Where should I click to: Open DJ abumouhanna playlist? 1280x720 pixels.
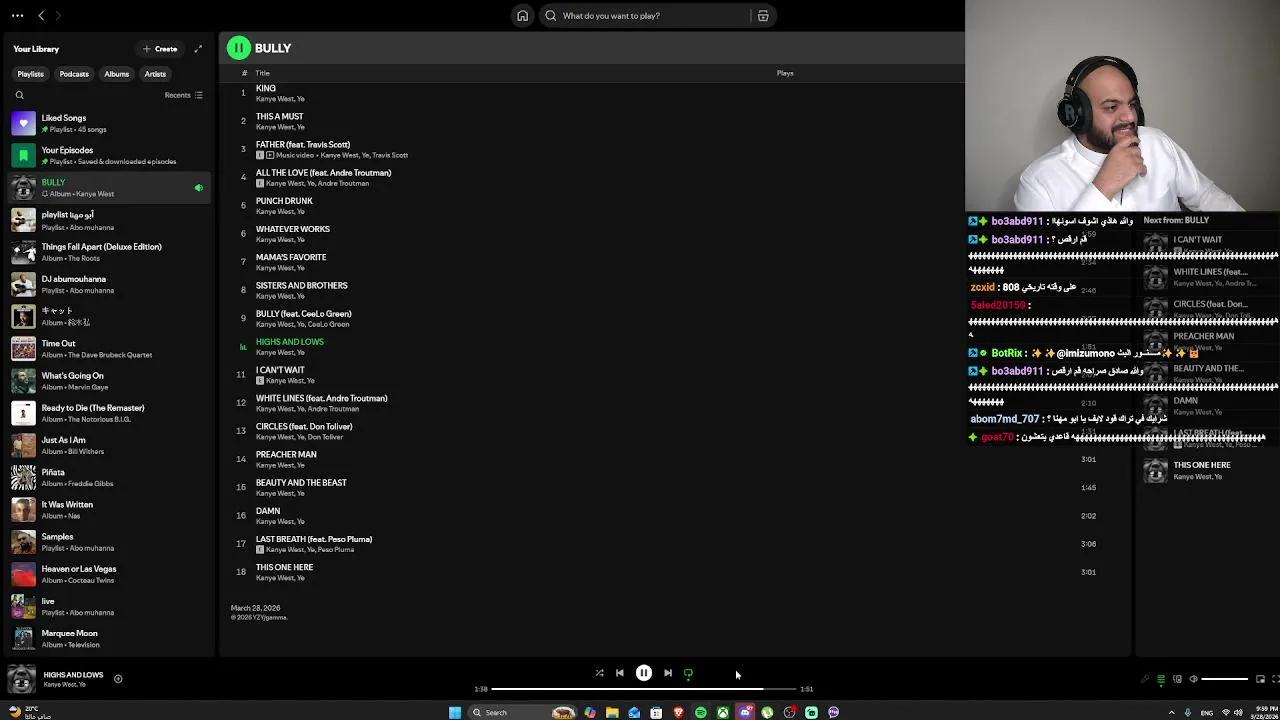coord(109,284)
